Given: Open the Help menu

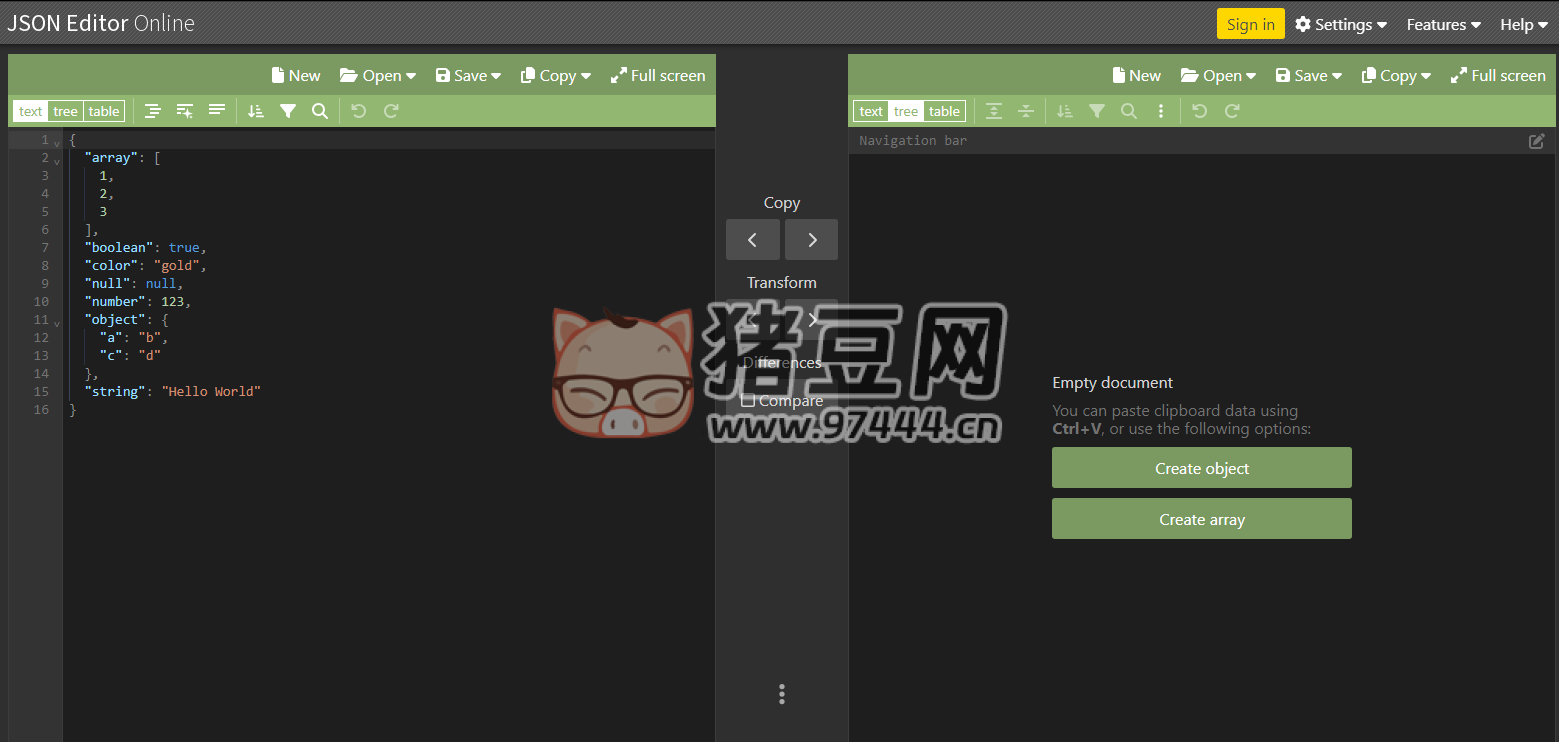Looking at the screenshot, I should [x=1522, y=24].
